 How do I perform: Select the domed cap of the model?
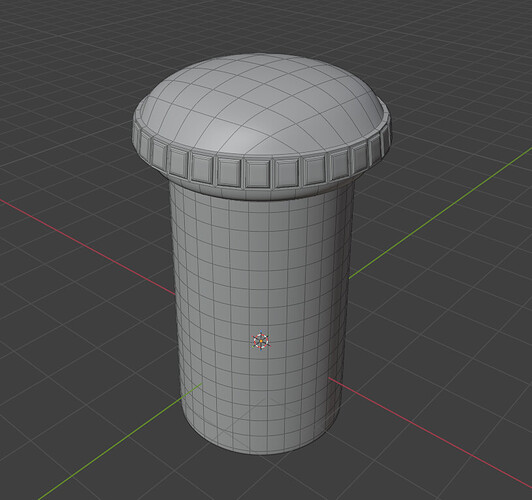[x=261, y=103]
